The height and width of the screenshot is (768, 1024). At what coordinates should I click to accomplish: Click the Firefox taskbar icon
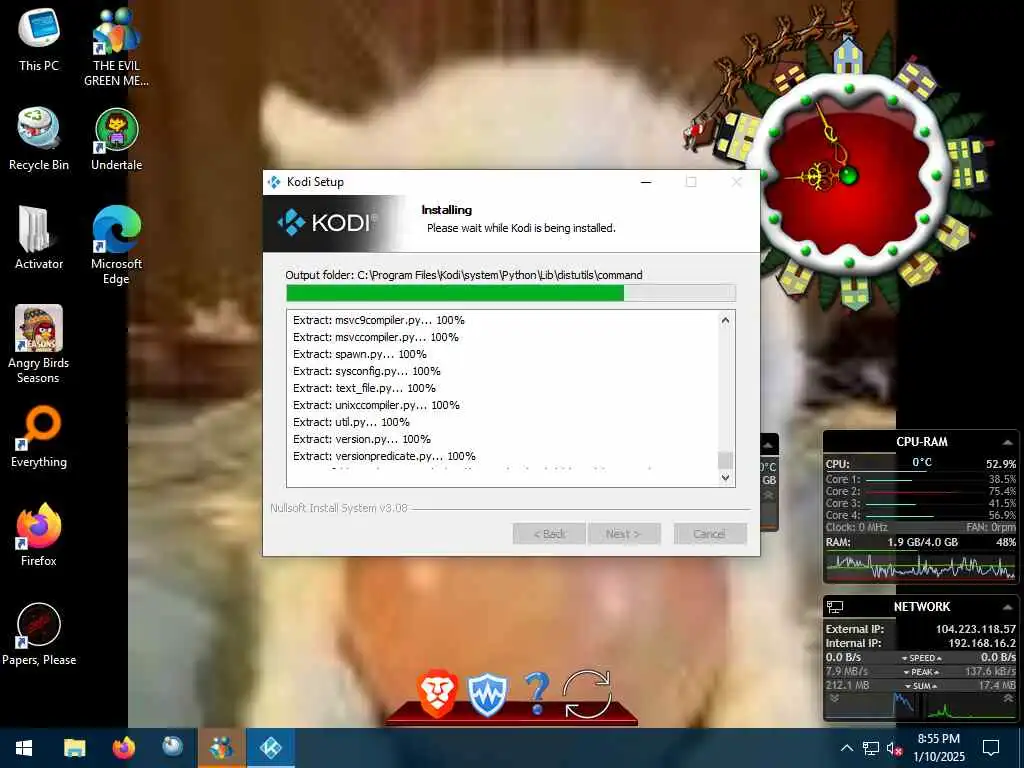123,748
